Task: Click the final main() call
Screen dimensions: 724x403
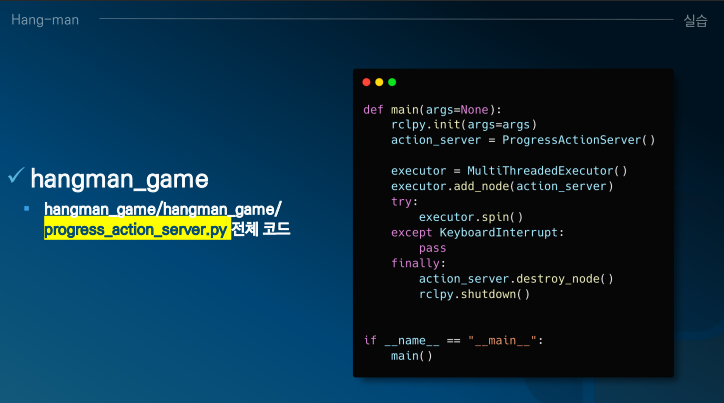Action: [x=411, y=356]
